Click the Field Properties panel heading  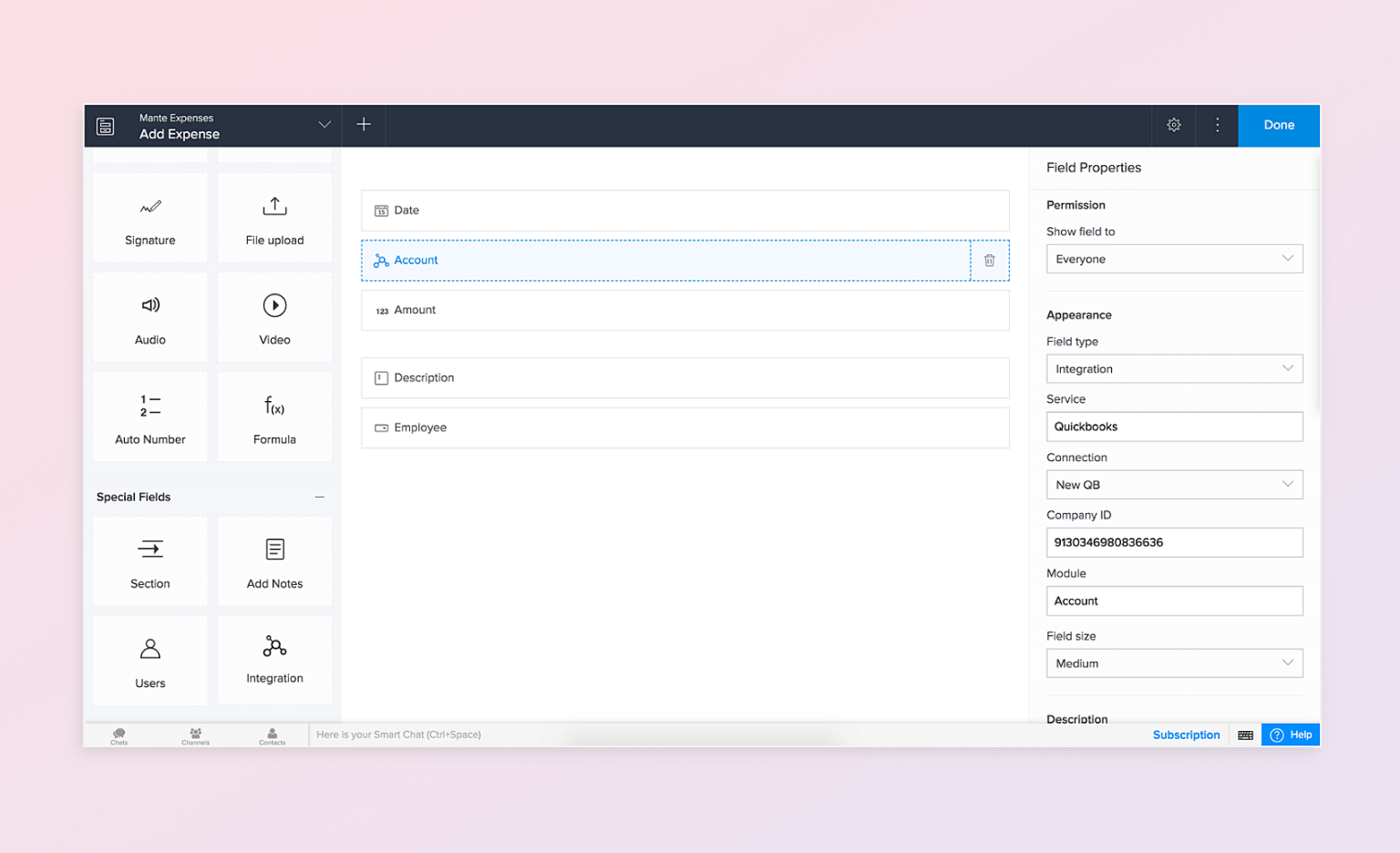[x=1094, y=168]
